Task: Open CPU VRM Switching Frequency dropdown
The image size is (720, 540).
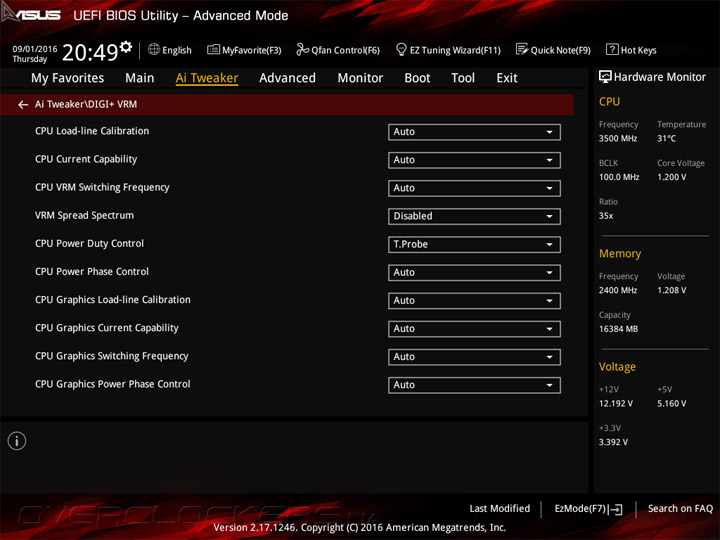Action: [474, 188]
